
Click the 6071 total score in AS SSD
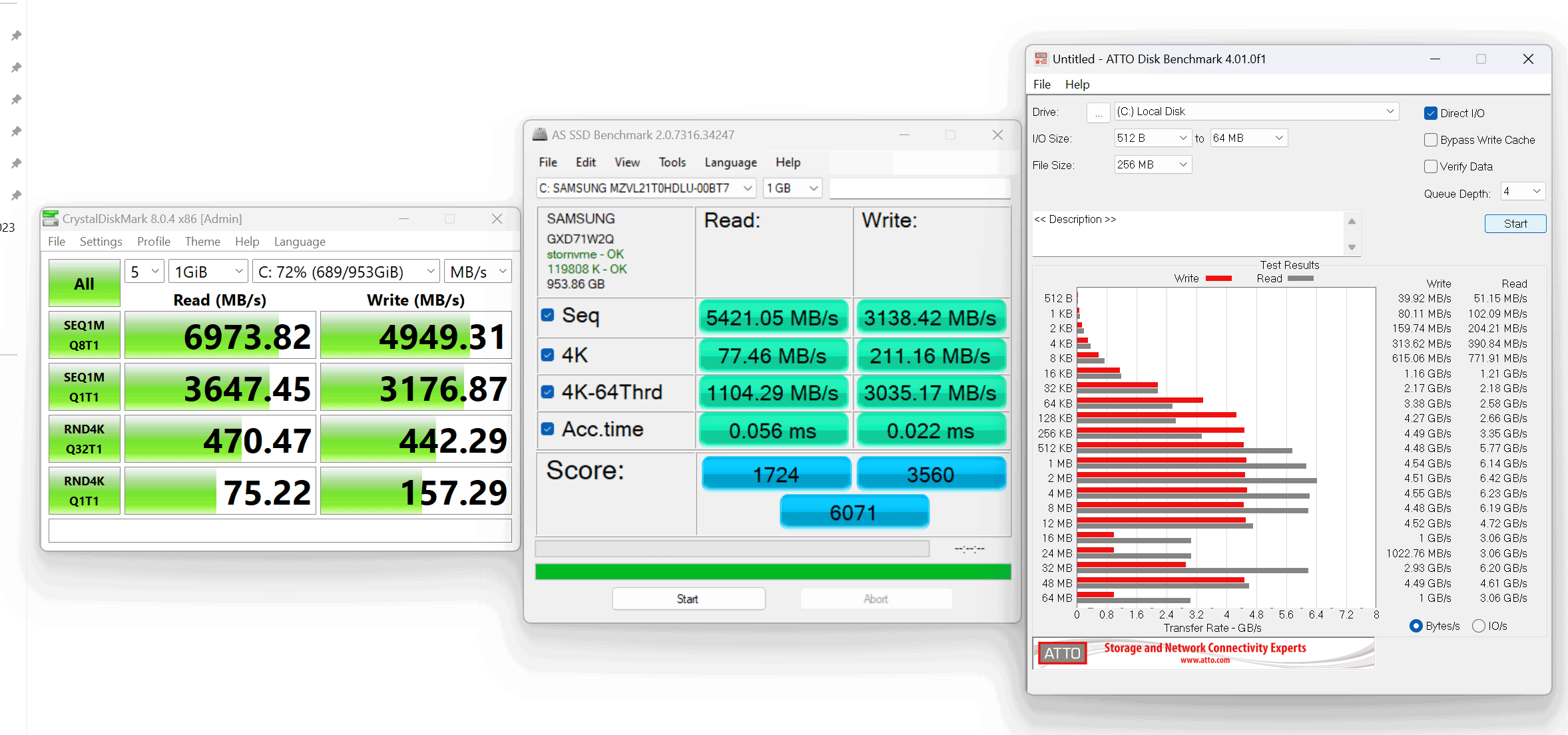(854, 513)
